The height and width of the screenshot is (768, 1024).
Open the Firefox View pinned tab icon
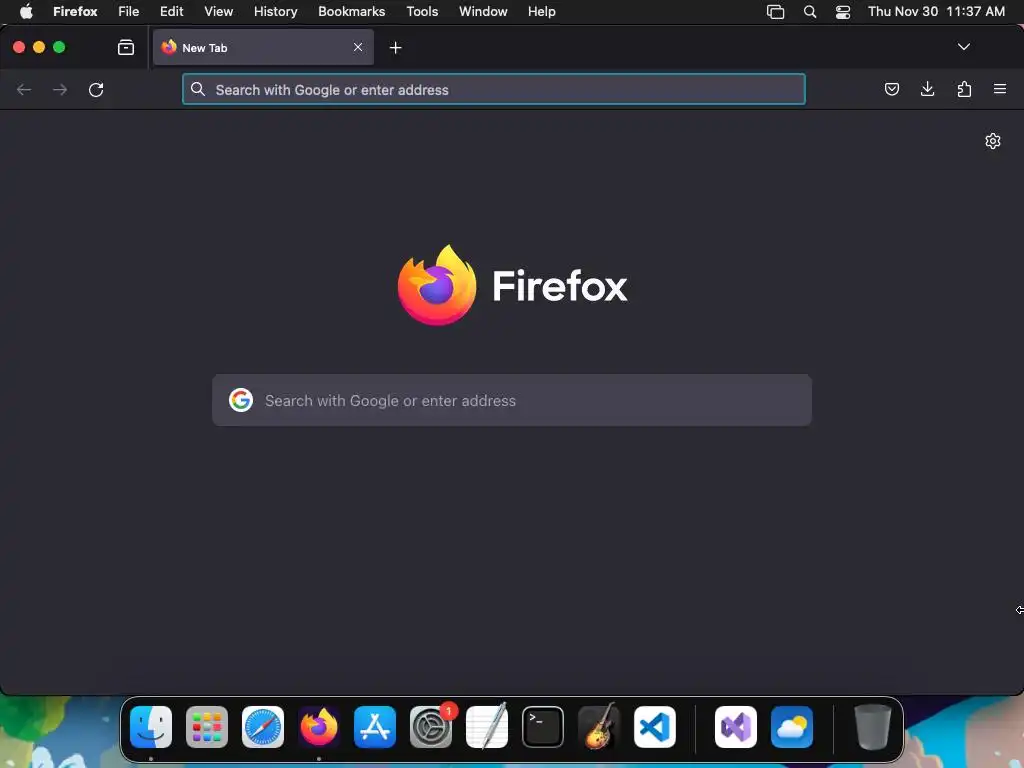(125, 47)
